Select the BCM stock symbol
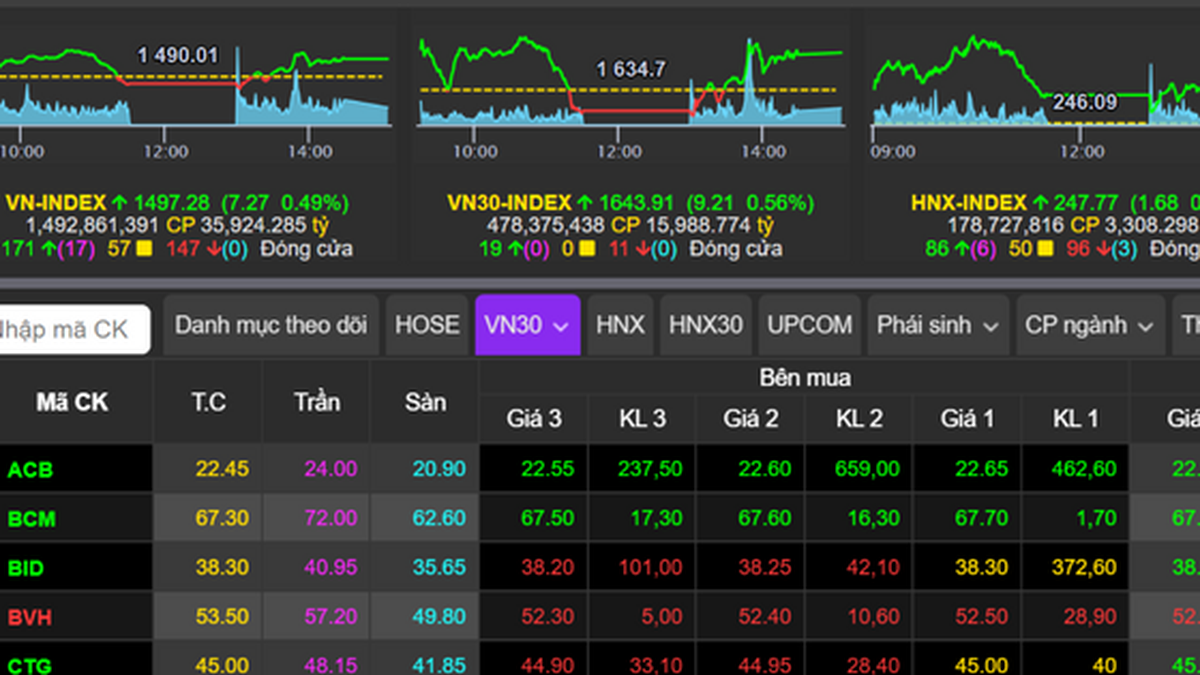This screenshot has height=675, width=1200. pos(32,519)
